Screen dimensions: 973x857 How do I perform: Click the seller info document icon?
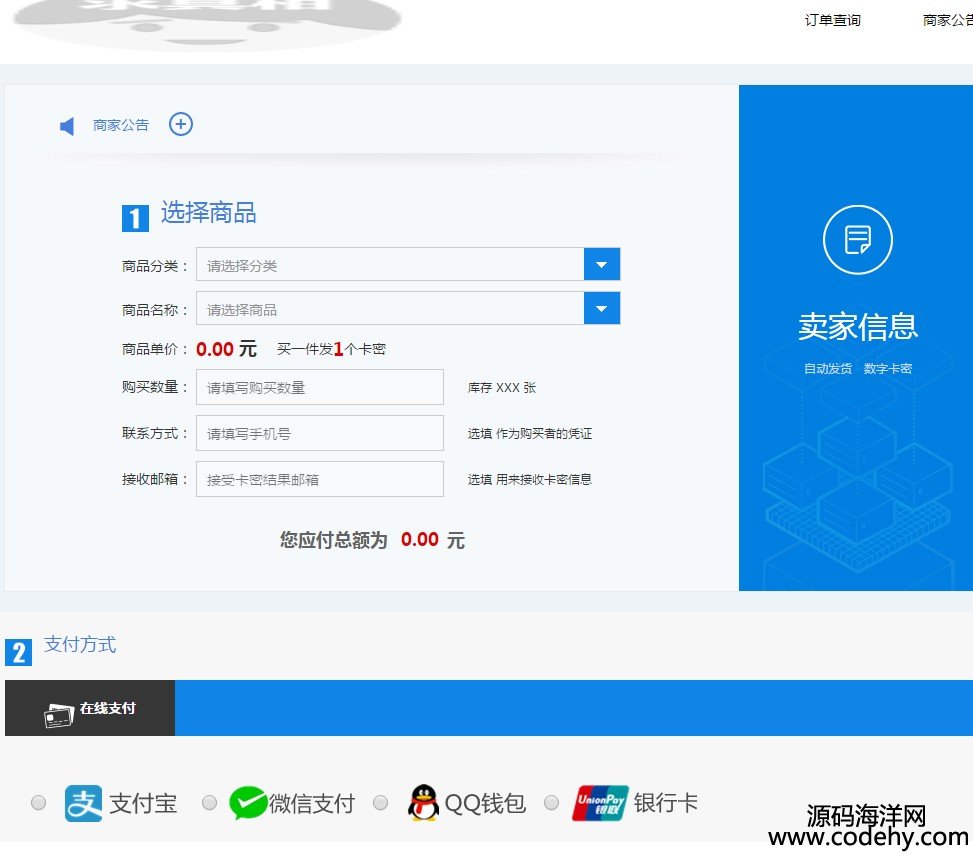coord(858,240)
